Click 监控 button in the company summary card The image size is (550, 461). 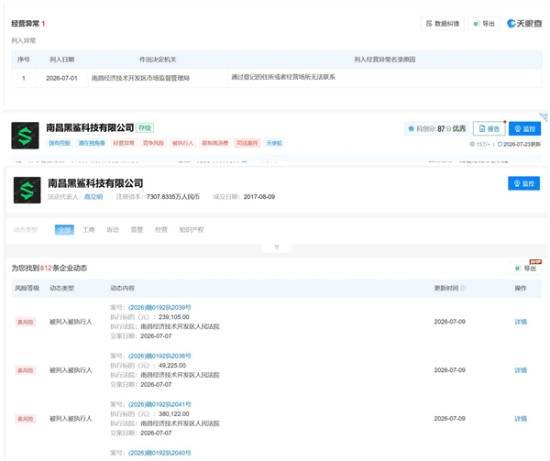point(524,183)
